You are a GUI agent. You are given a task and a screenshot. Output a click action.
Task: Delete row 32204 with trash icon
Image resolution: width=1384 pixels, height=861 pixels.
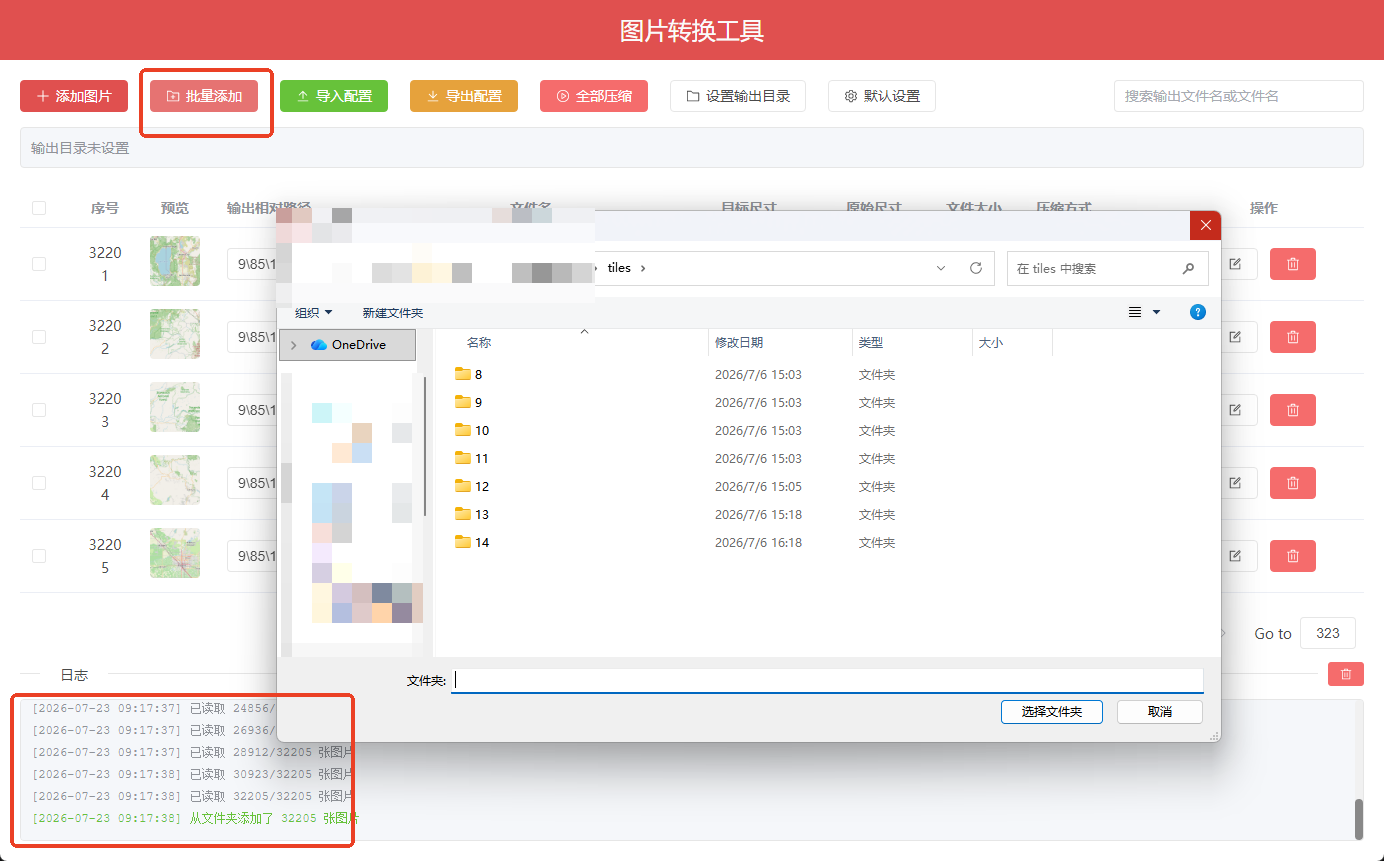(x=1292, y=483)
